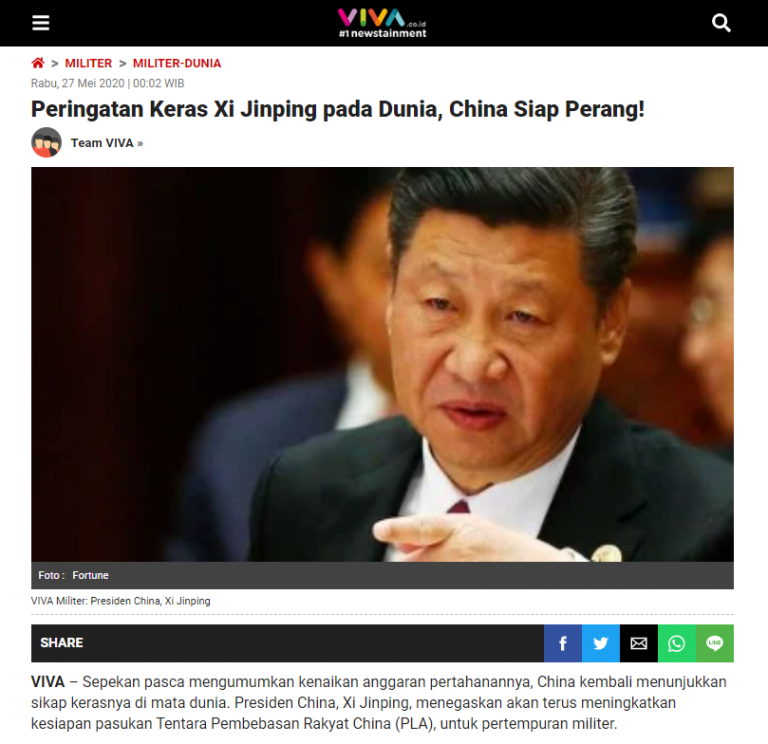Open the MILITER breadcrumb section

point(89,63)
